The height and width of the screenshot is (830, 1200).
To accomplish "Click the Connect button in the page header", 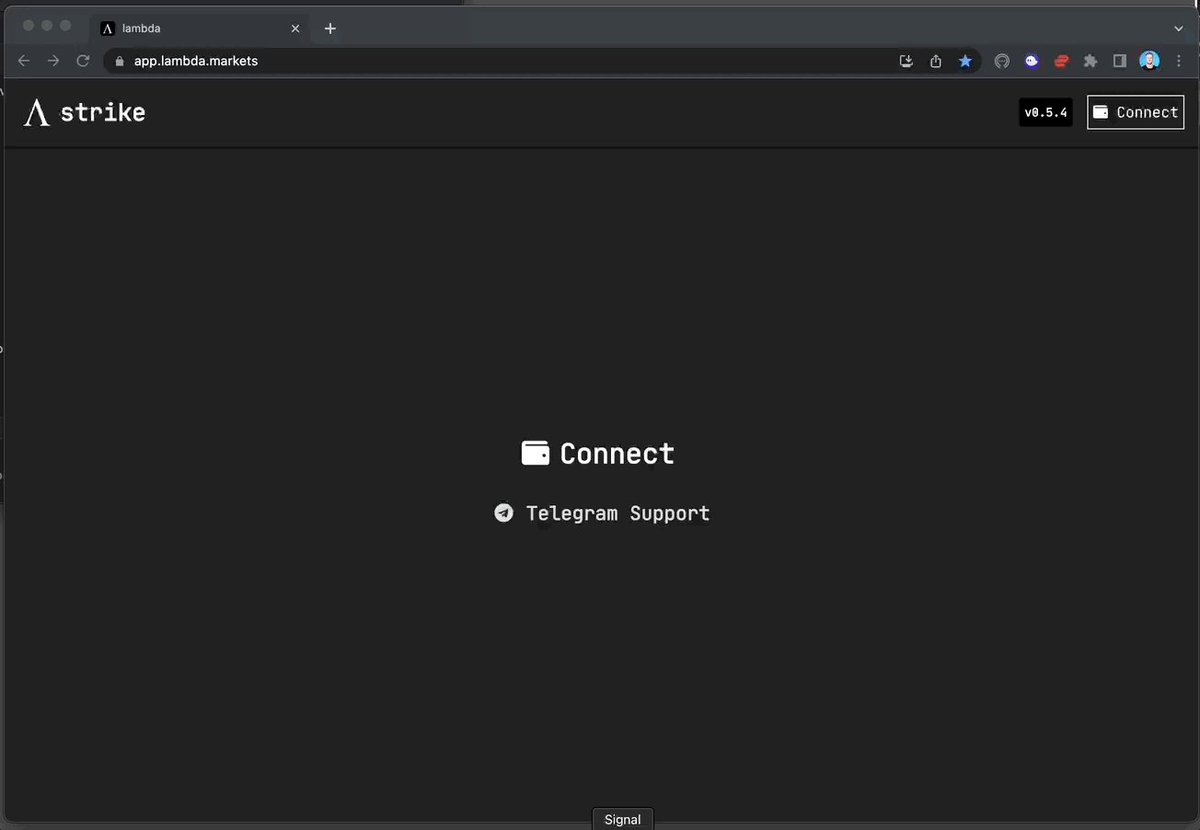I will coord(1135,112).
